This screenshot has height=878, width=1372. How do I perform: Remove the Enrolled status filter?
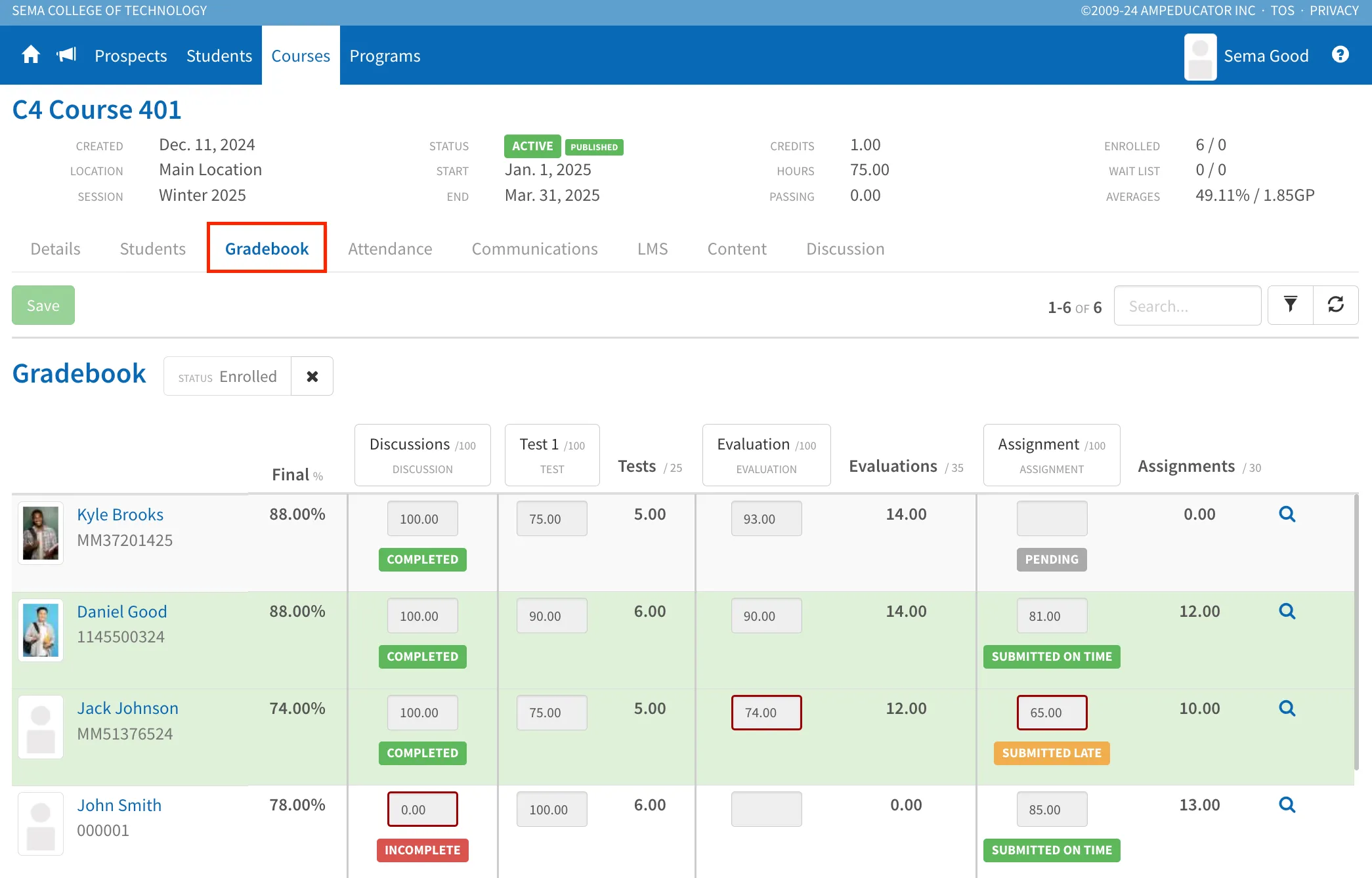coord(312,376)
